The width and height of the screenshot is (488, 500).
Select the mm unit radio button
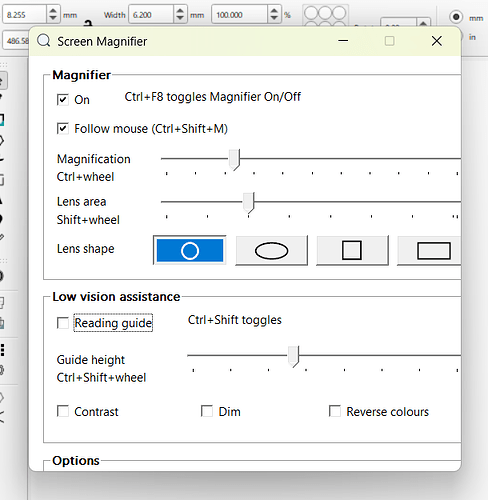pos(456,17)
